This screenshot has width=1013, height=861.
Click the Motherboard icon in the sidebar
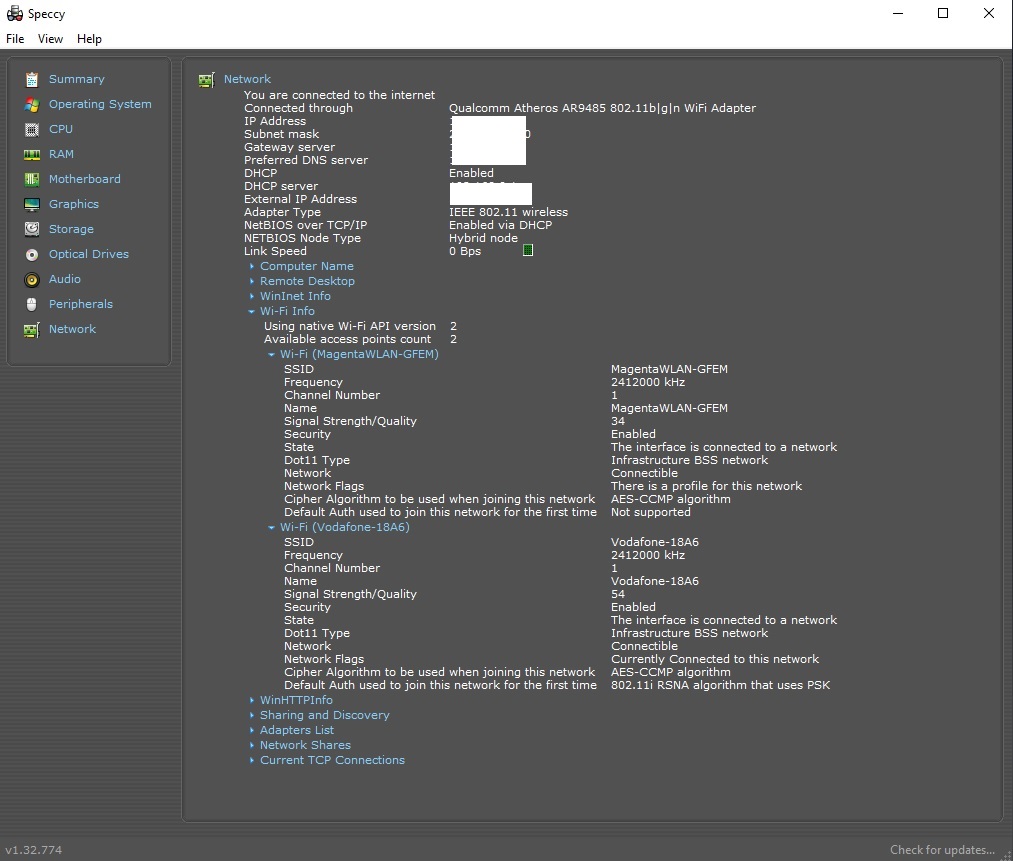click(x=32, y=180)
